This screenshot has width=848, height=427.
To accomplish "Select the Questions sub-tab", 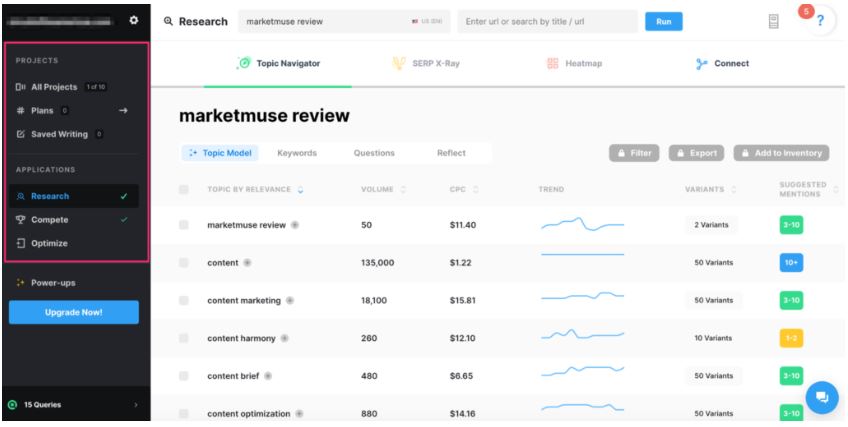I will click(x=374, y=153).
